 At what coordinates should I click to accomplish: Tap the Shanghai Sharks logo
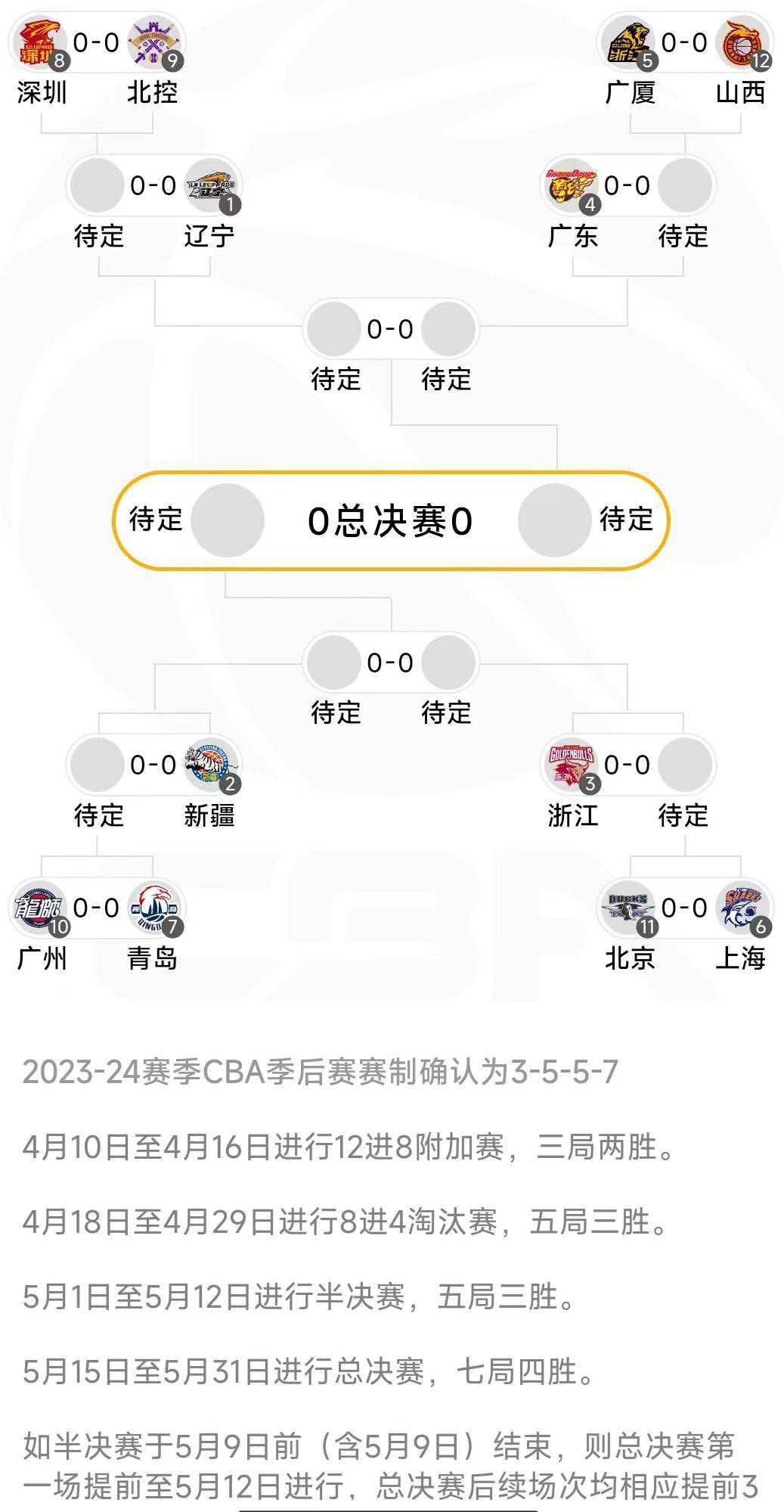(x=742, y=908)
